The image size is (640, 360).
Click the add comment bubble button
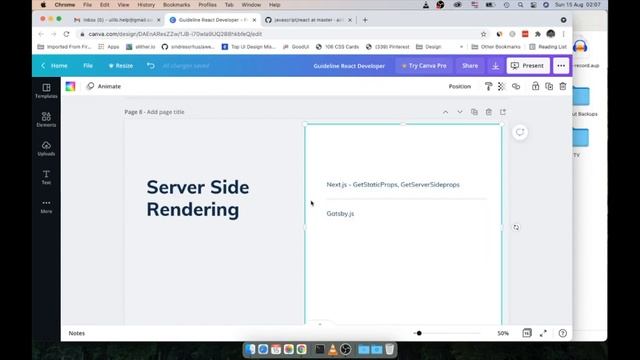(x=520, y=132)
